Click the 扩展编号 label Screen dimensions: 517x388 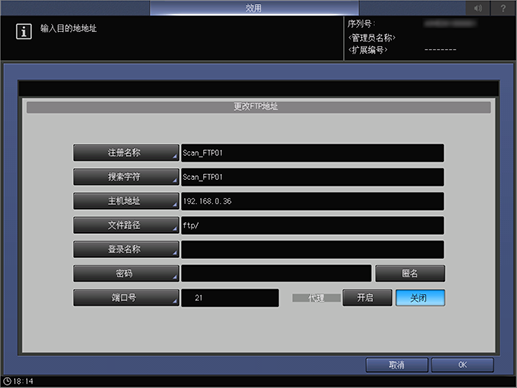[368, 50]
